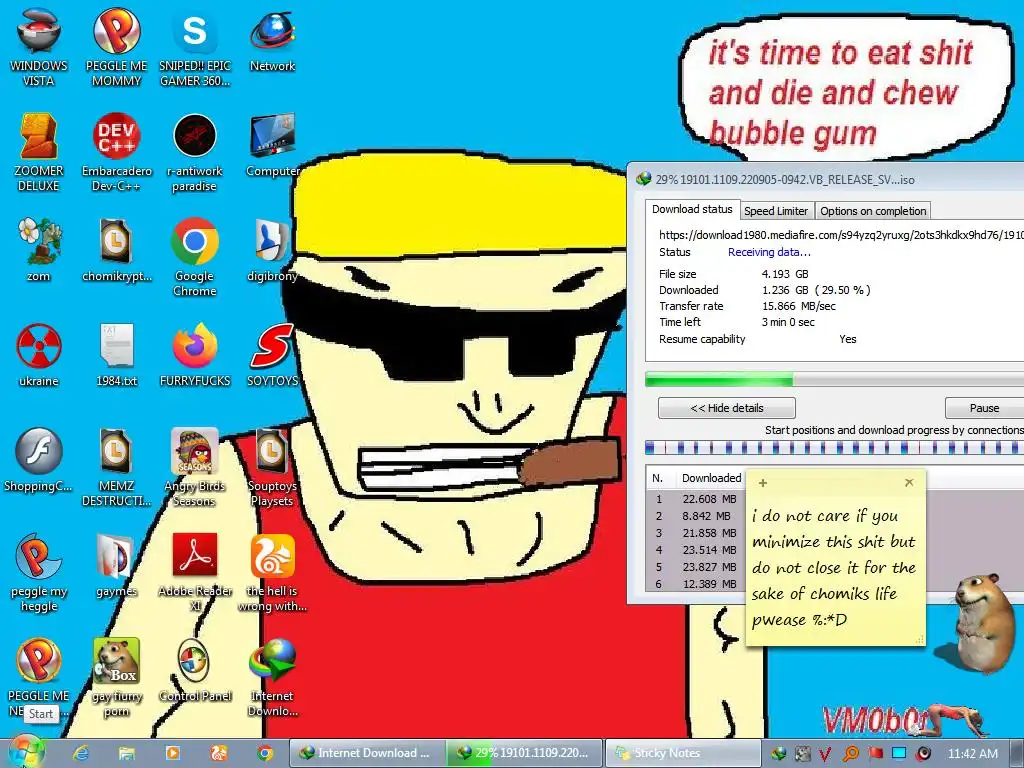Click the Windows Start orb
The width and height of the screenshot is (1024, 768).
(x=26, y=752)
